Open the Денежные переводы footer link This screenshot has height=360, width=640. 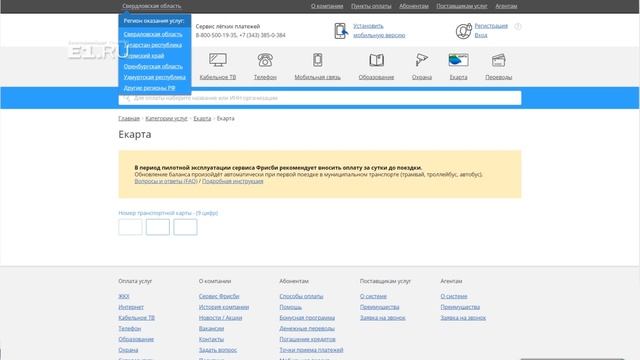point(307,329)
